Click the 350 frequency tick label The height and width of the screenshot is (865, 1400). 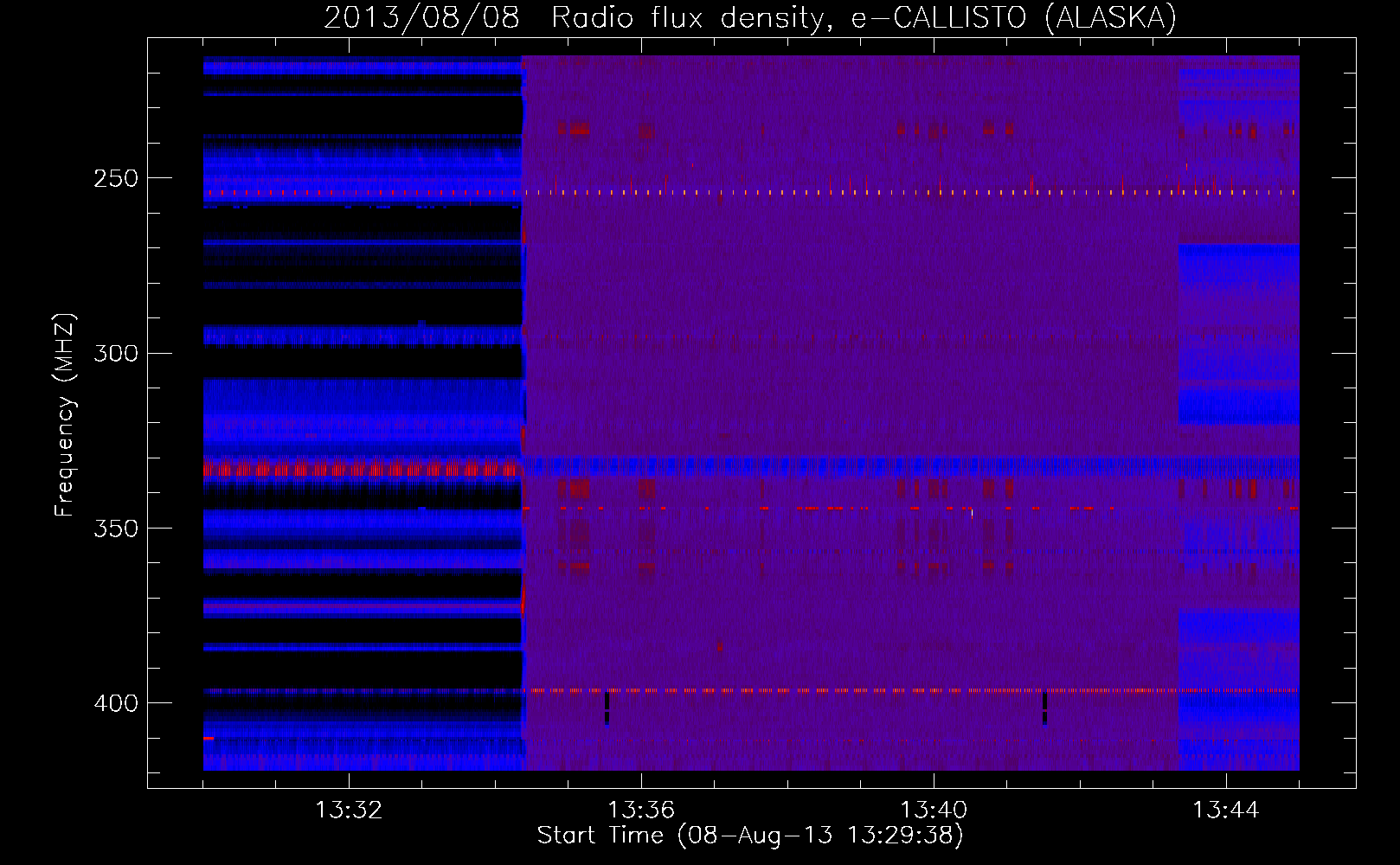pyautogui.click(x=116, y=529)
